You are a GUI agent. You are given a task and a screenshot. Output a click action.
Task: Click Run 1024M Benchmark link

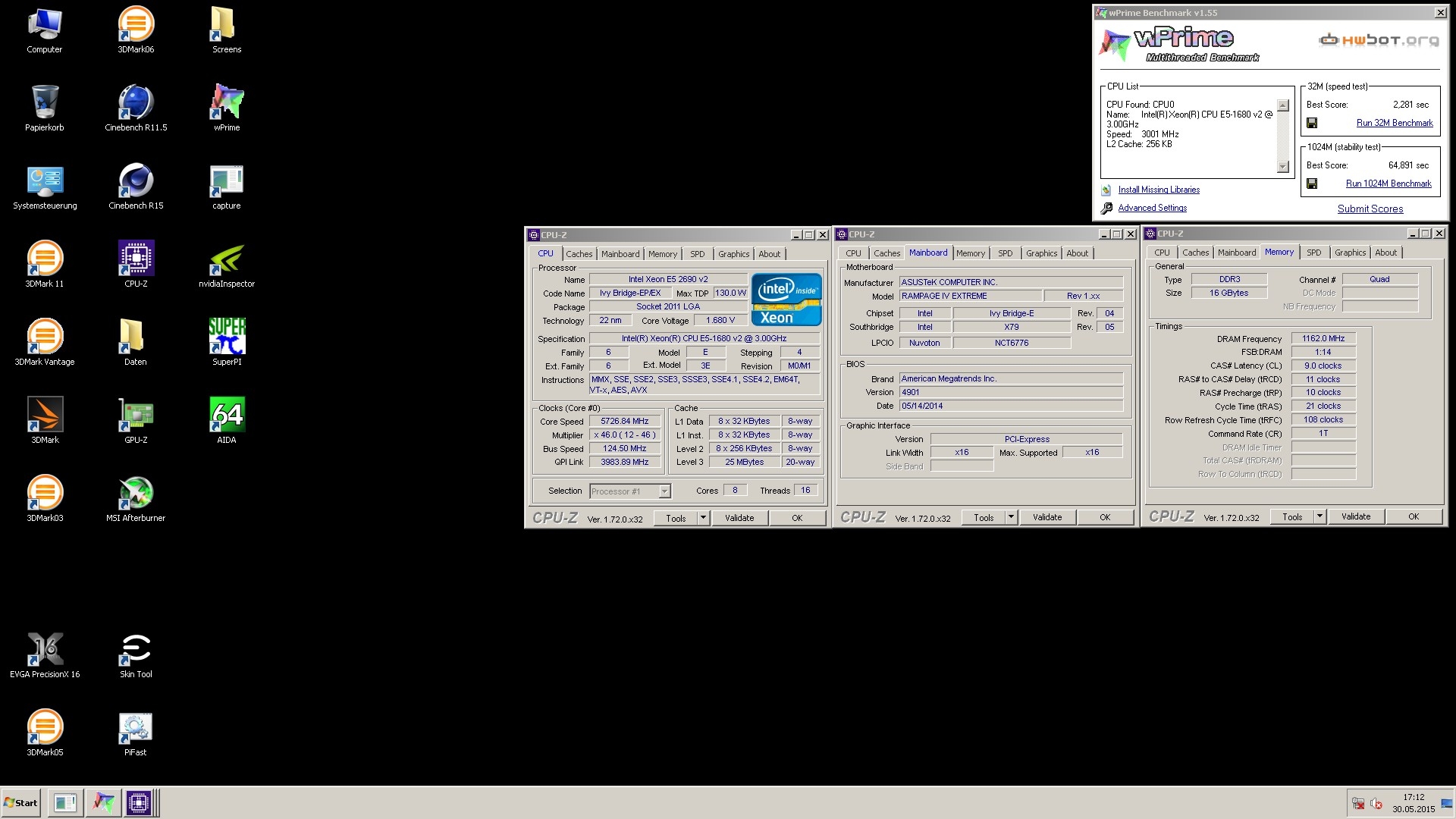(x=1388, y=184)
